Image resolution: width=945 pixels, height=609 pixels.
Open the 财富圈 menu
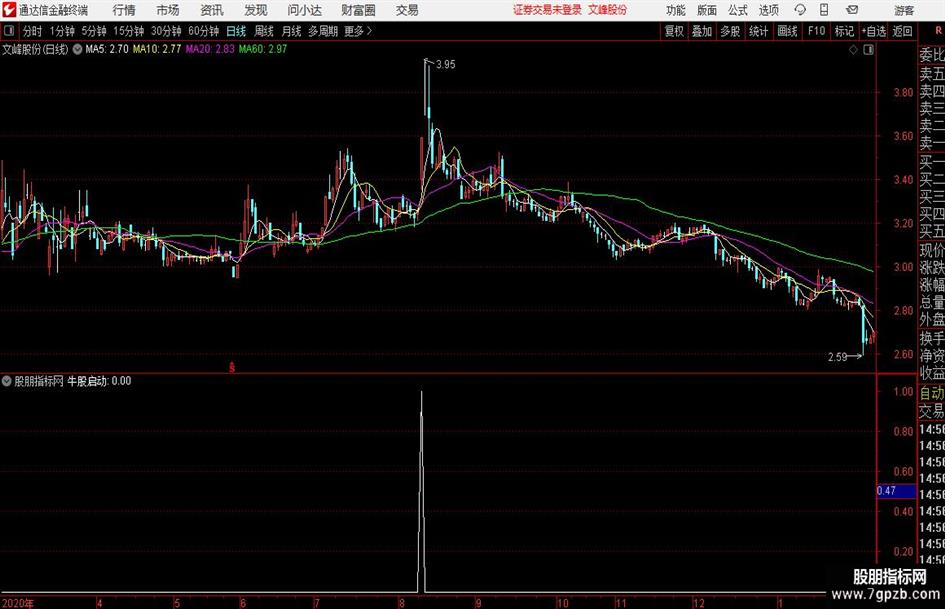[358, 10]
